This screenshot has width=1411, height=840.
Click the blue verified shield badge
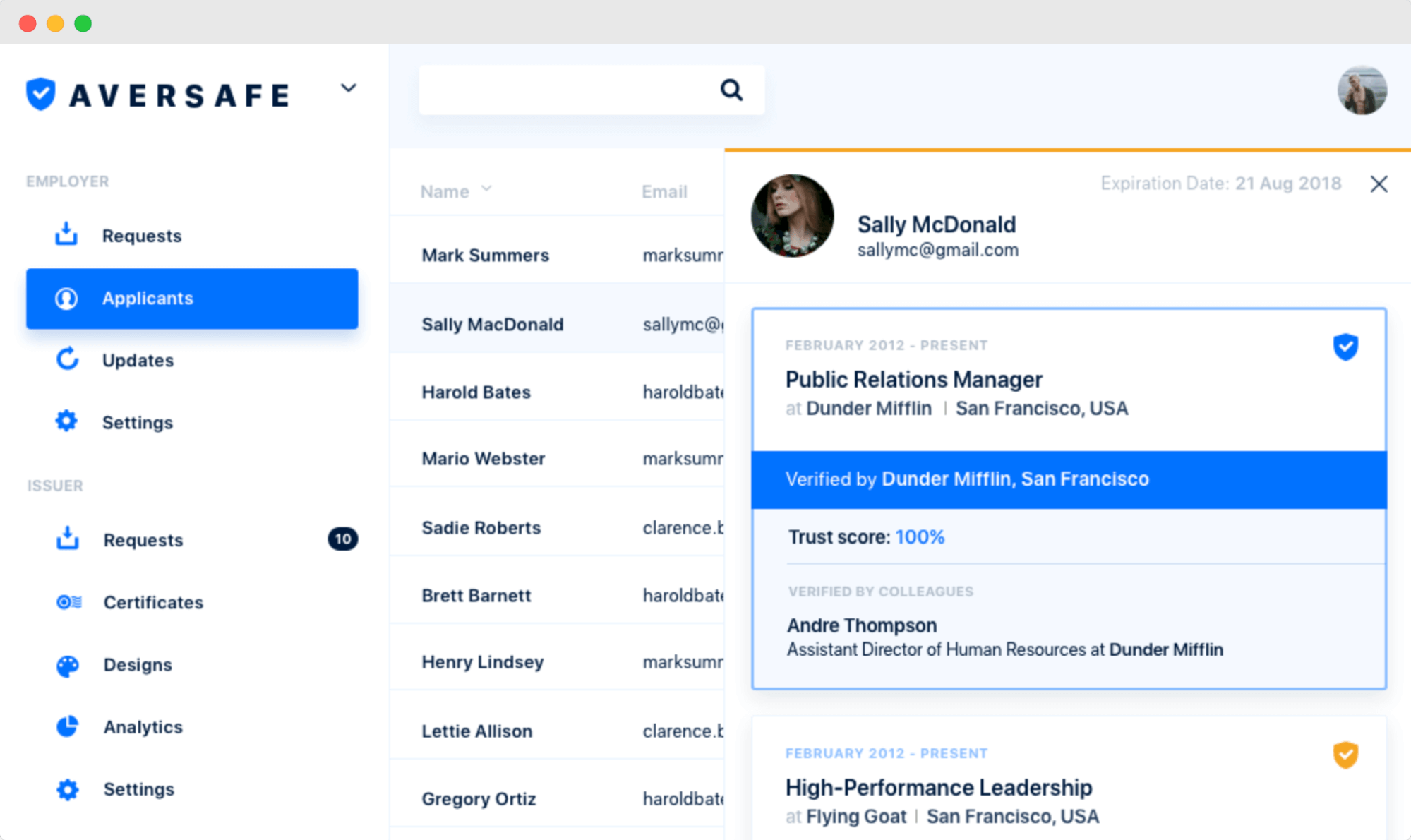tap(1345, 347)
